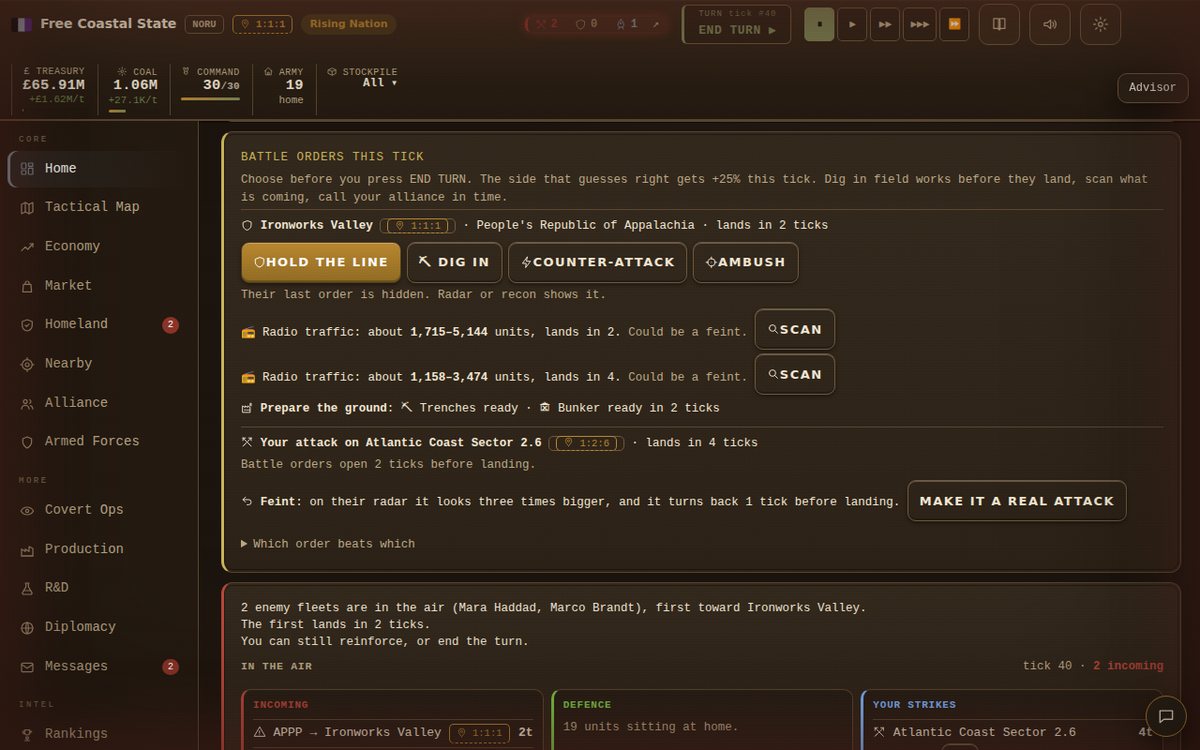Open Homeland with 2 alerts
The height and width of the screenshot is (750, 1200).
99,324
